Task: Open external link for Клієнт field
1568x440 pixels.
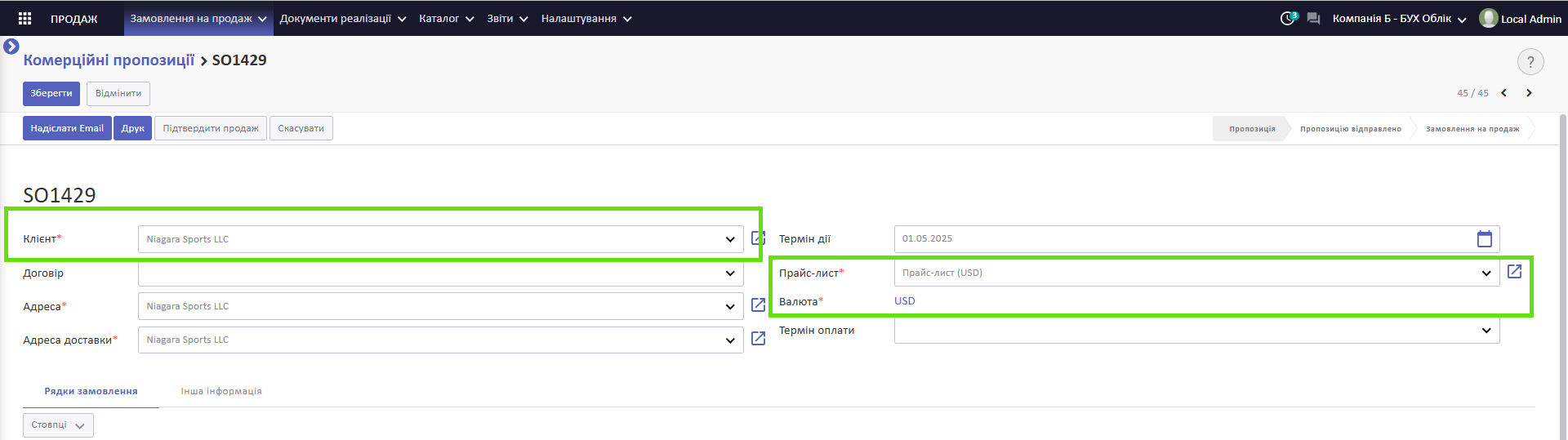Action: pyautogui.click(x=758, y=238)
